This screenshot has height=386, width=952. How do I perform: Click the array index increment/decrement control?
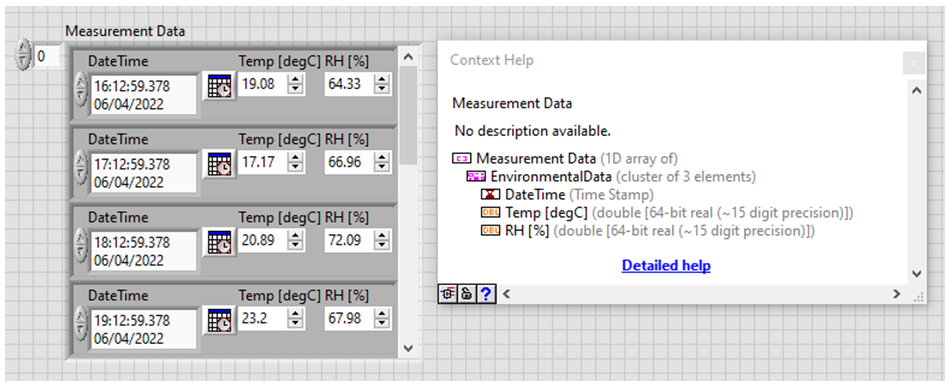point(22,56)
